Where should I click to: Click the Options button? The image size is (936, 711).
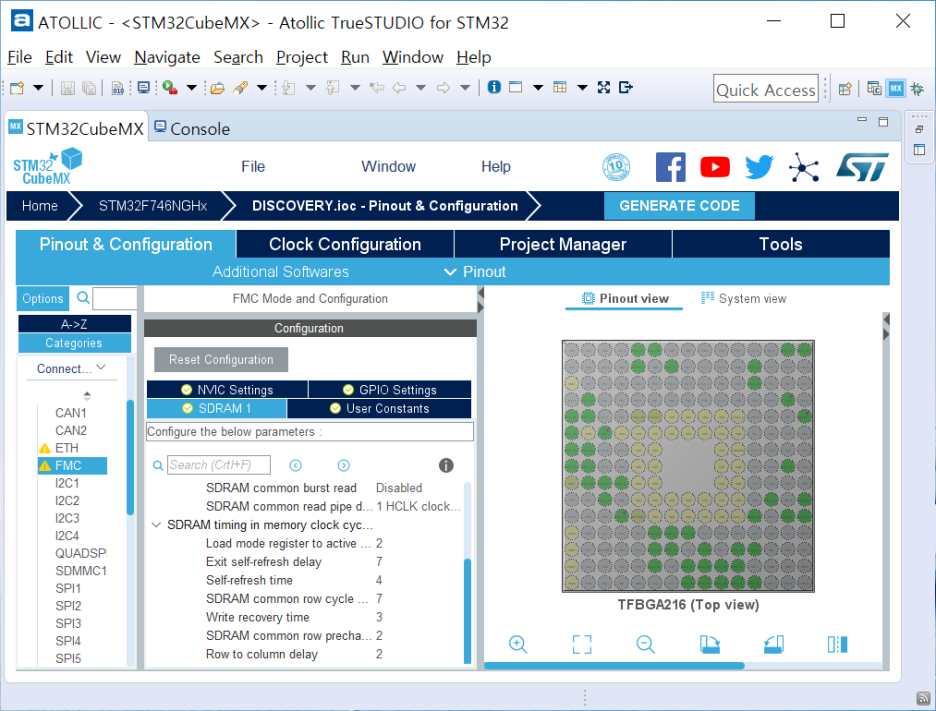click(x=43, y=298)
